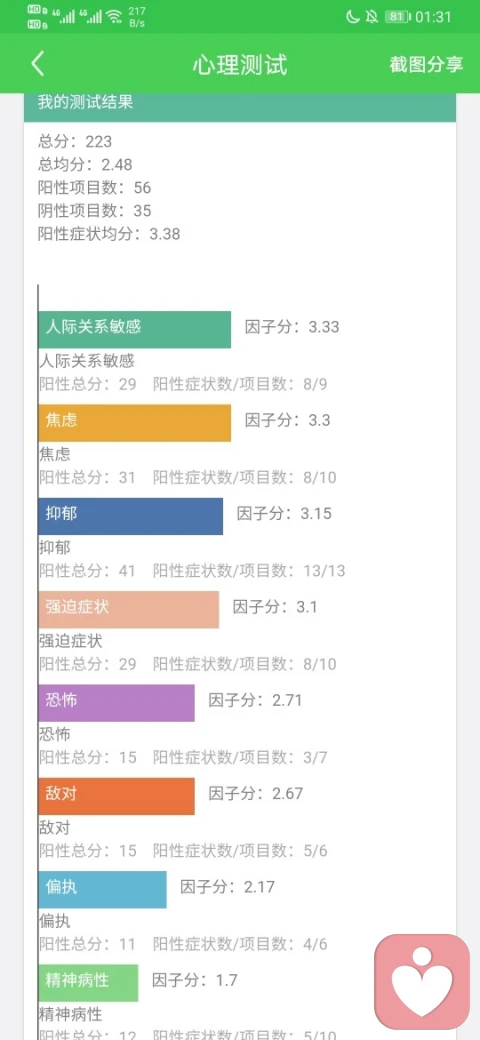Screen dimensions: 480x1040
Task: Tap the 总分：223 score line
Action: tap(75, 141)
